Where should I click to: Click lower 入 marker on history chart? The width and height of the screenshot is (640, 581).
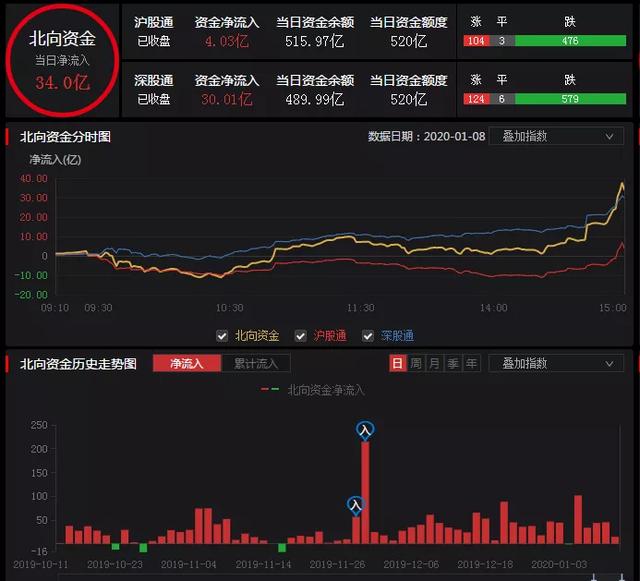pos(356,506)
